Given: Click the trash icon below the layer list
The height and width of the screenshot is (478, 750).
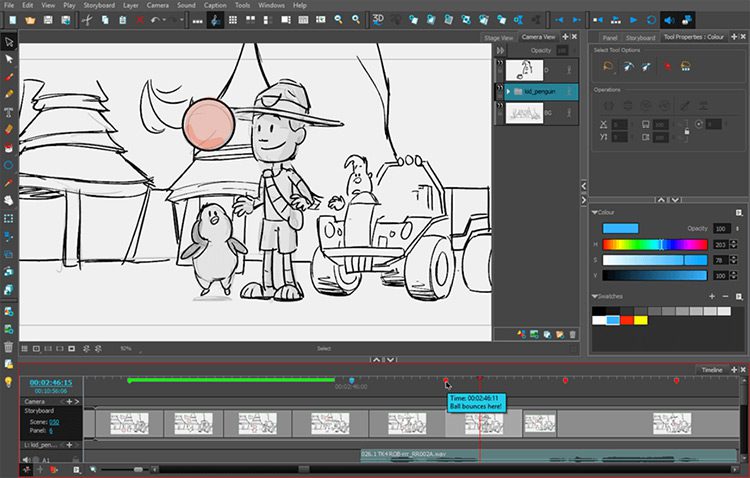Looking at the screenshot, I should pyautogui.click(x=572, y=333).
